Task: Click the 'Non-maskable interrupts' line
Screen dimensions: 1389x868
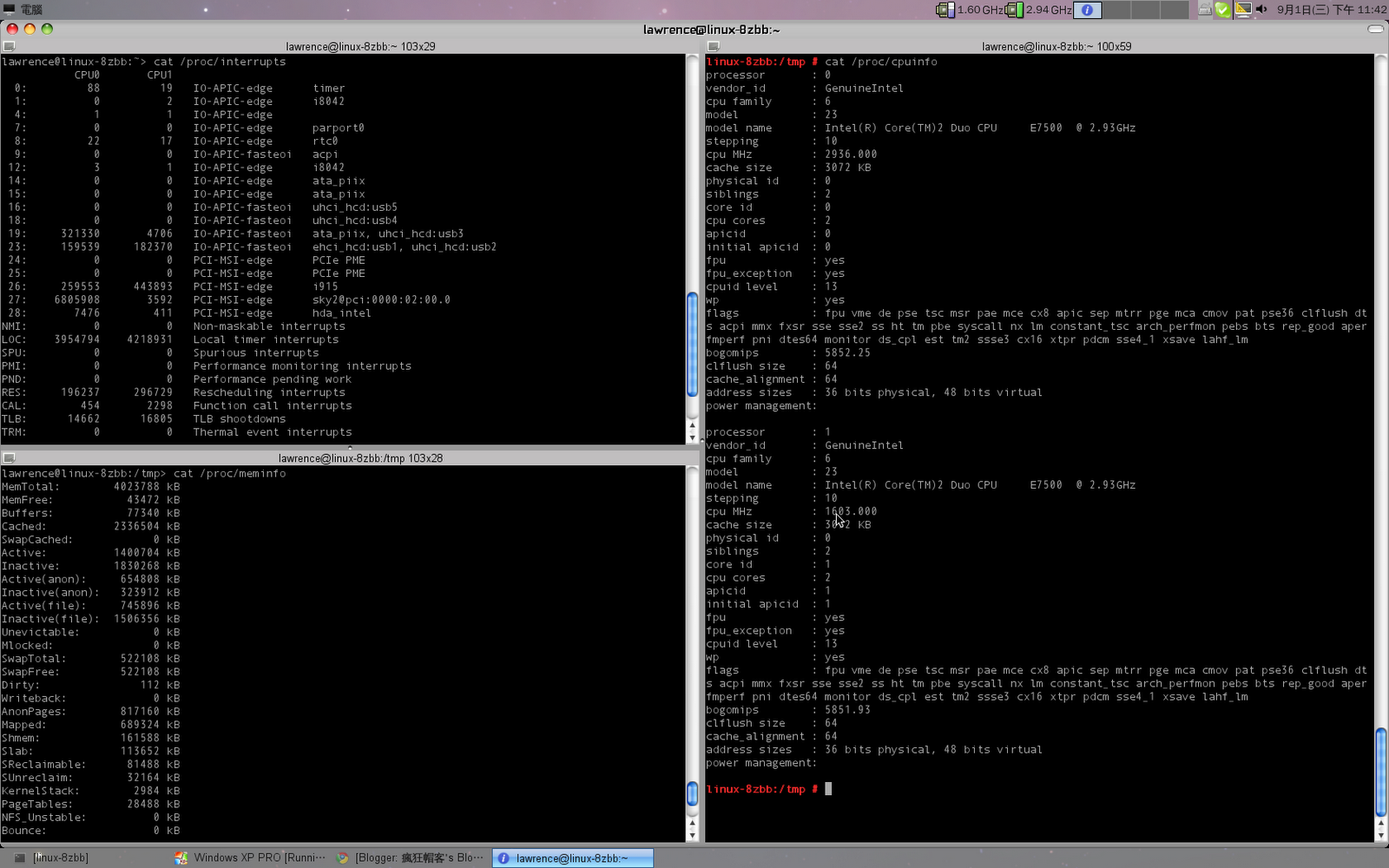Action: click(269, 326)
